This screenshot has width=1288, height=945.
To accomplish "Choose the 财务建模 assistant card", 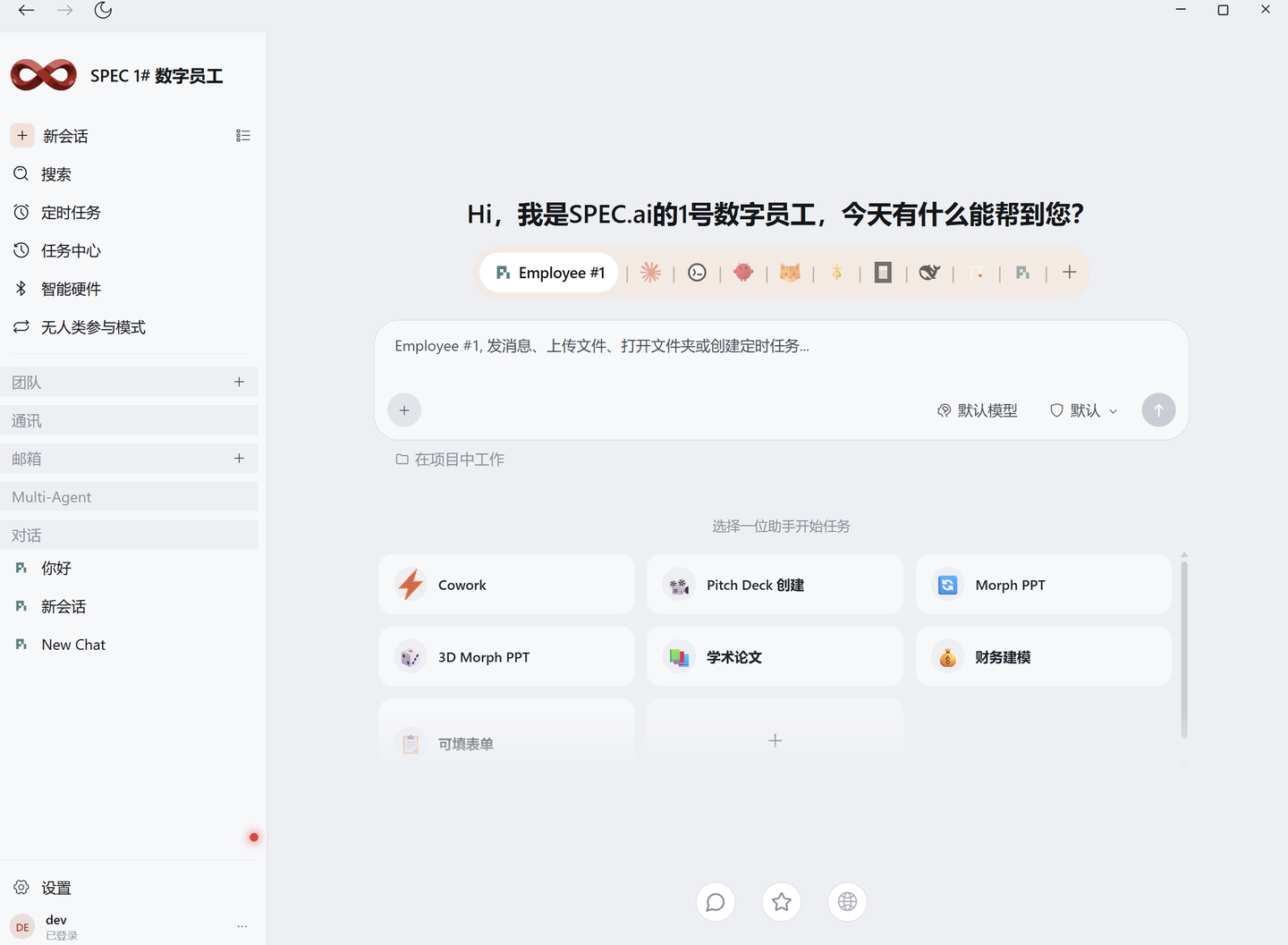I will [1043, 657].
